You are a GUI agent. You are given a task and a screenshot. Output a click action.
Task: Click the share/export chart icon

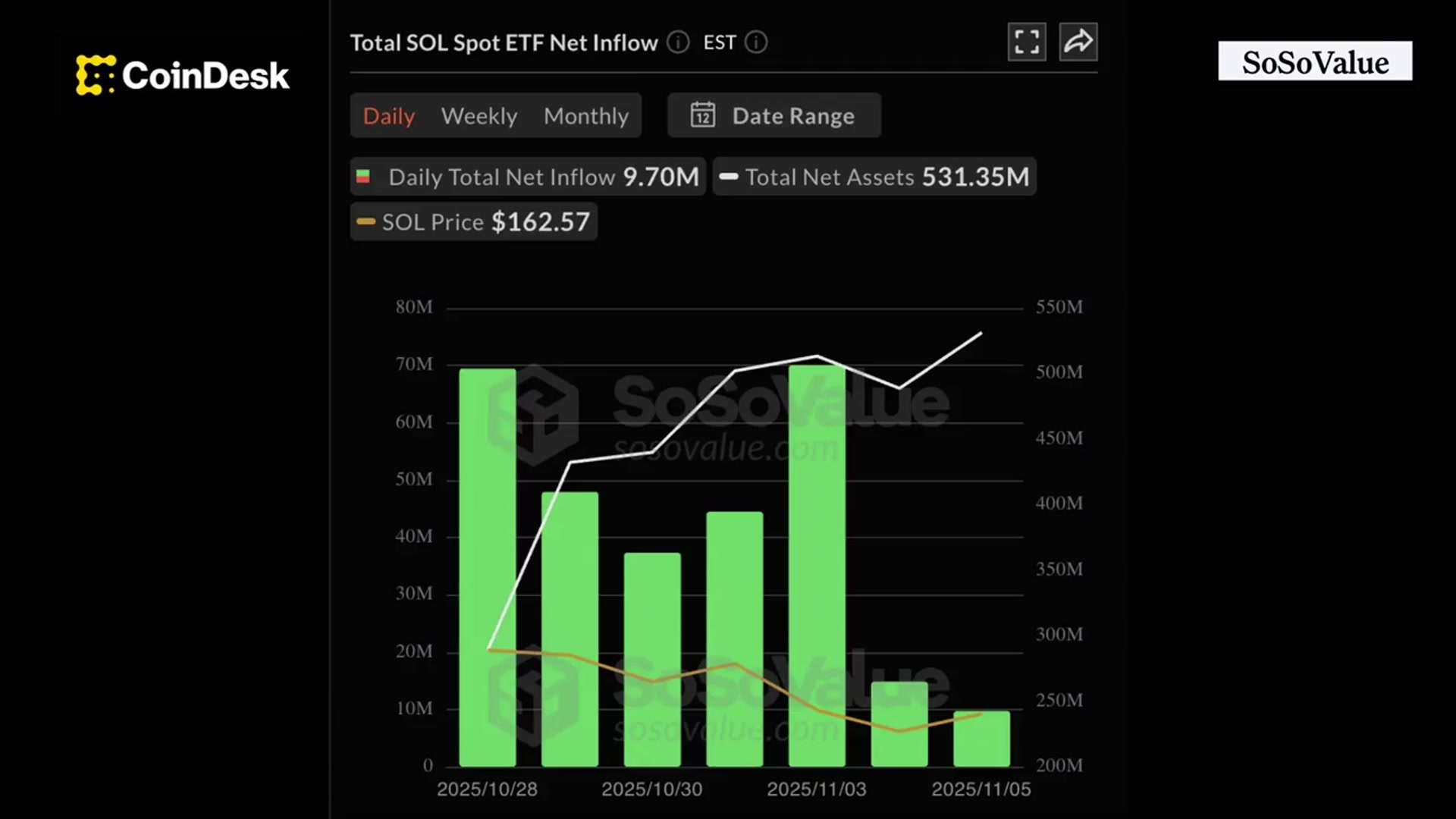[1078, 42]
